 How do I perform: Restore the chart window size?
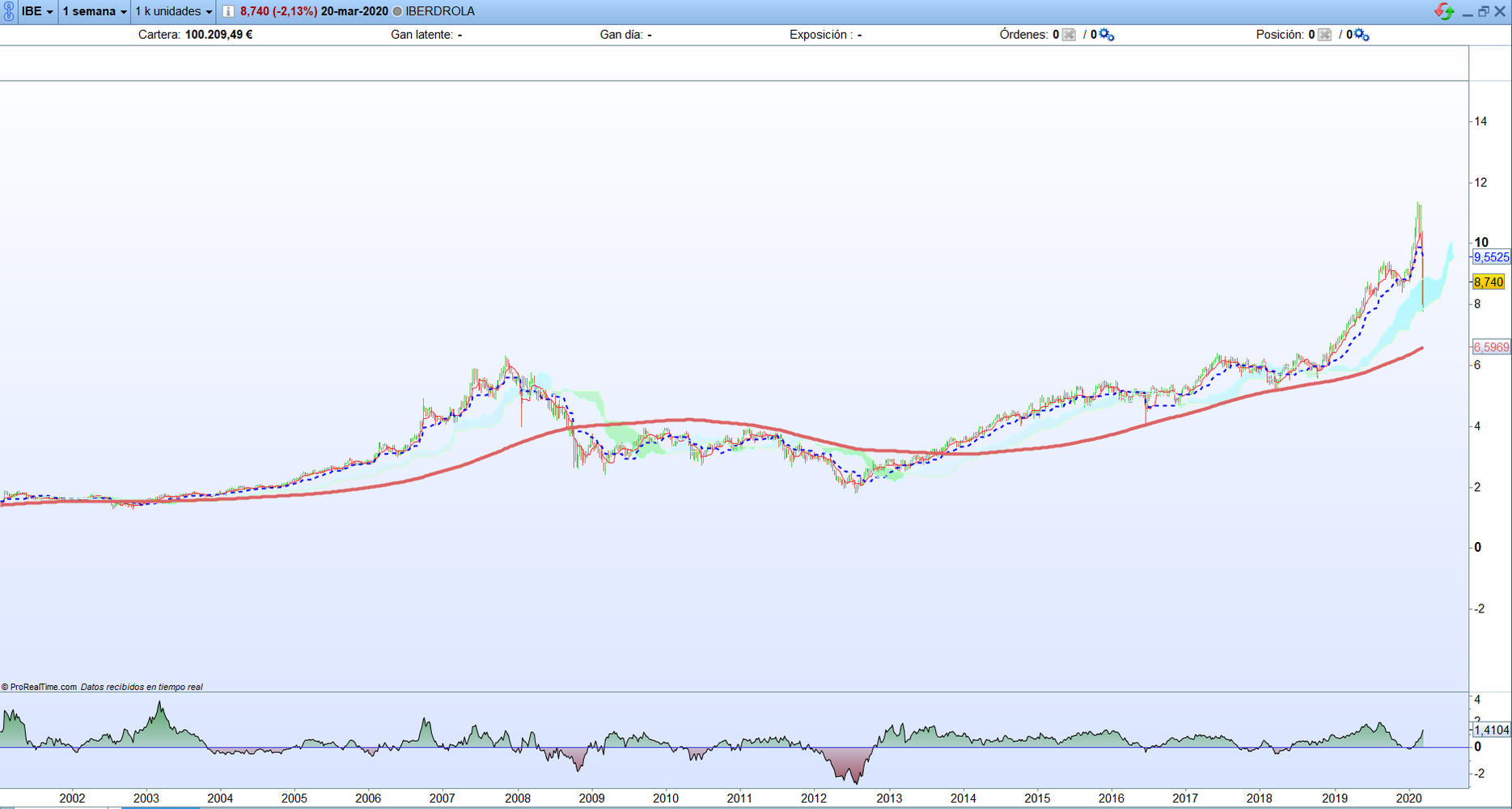[x=1484, y=11]
